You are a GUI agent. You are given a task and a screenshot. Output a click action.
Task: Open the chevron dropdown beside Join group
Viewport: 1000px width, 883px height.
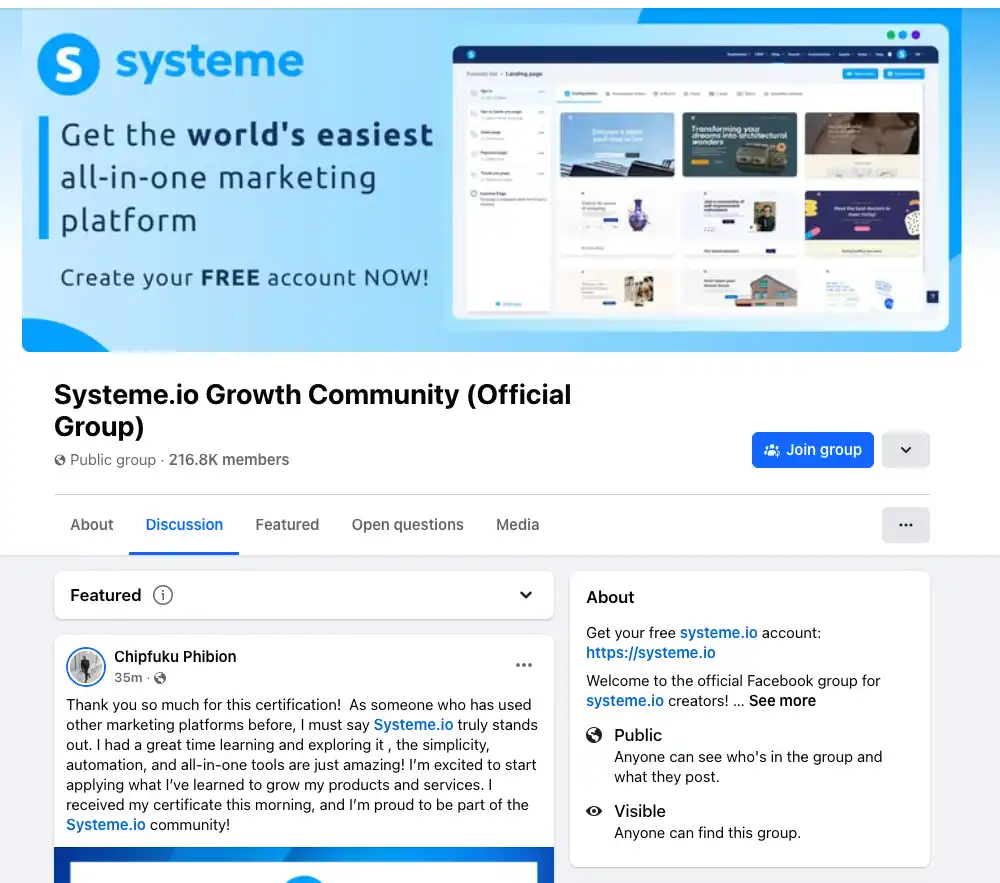pos(905,450)
